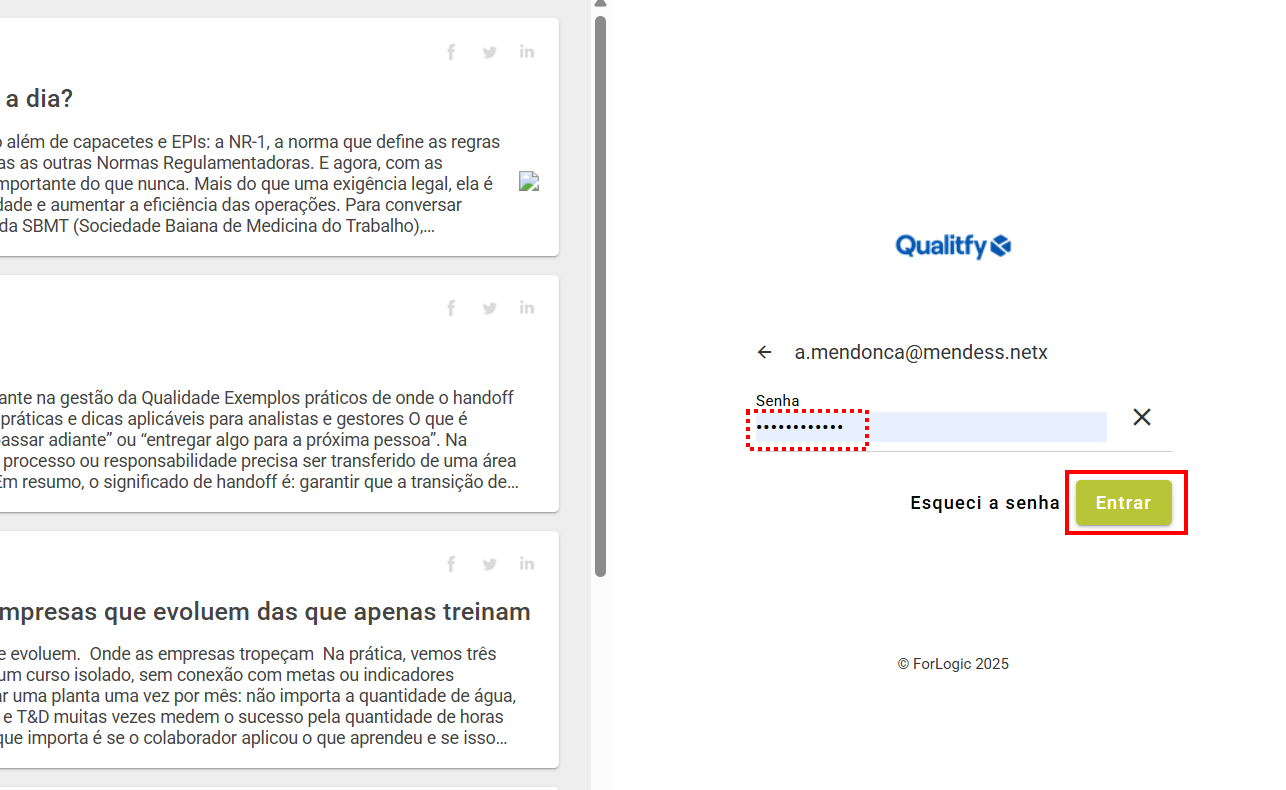Image resolution: width=1286 pixels, height=790 pixels.
Task: Click the Qualitfy logo
Action: point(953,246)
